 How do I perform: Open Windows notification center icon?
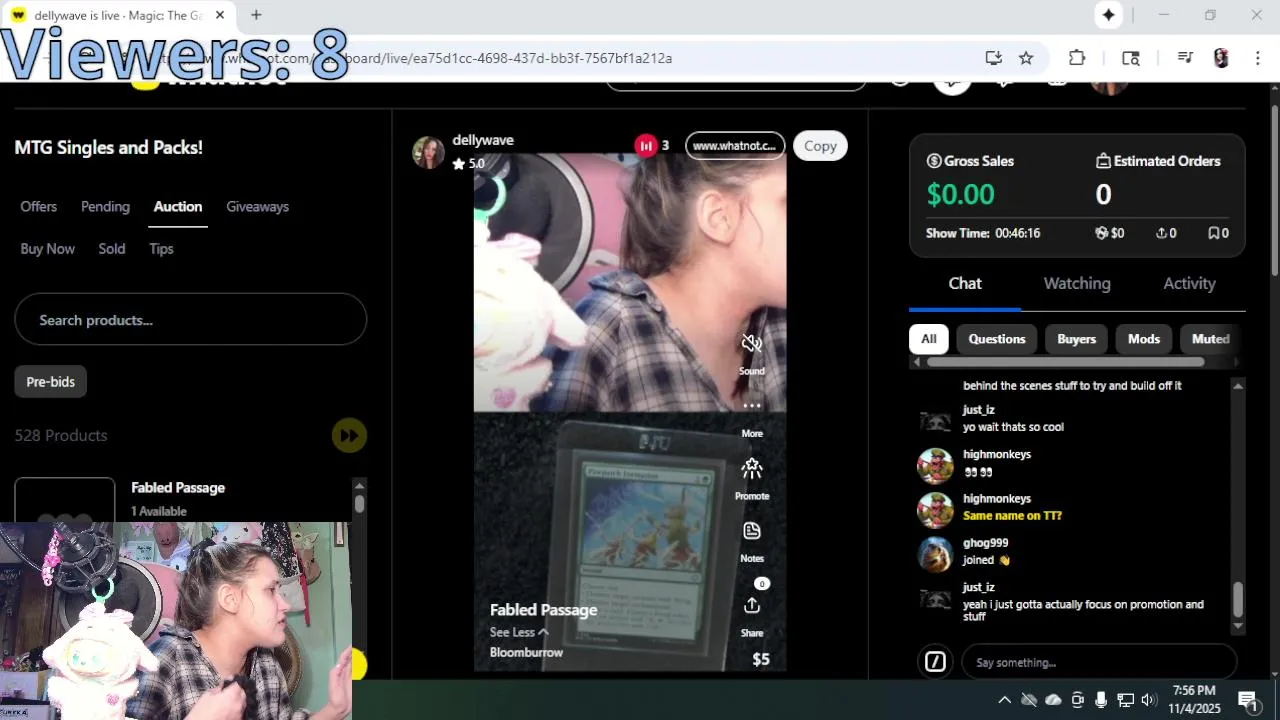(1248, 700)
